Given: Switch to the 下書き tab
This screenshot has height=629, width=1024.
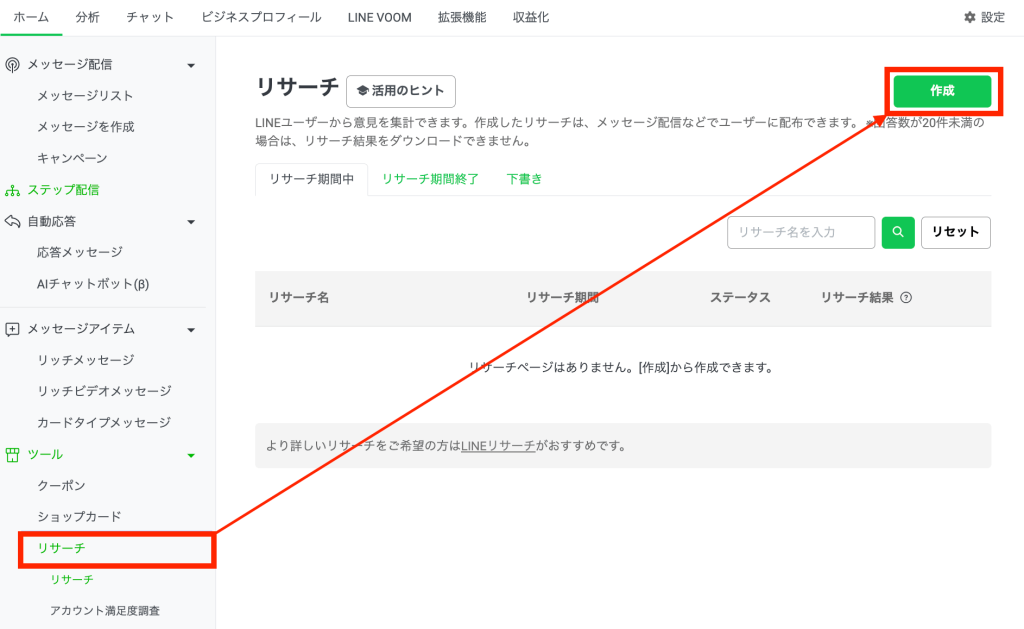Looking at the screenshot, I should click(524, 179).
